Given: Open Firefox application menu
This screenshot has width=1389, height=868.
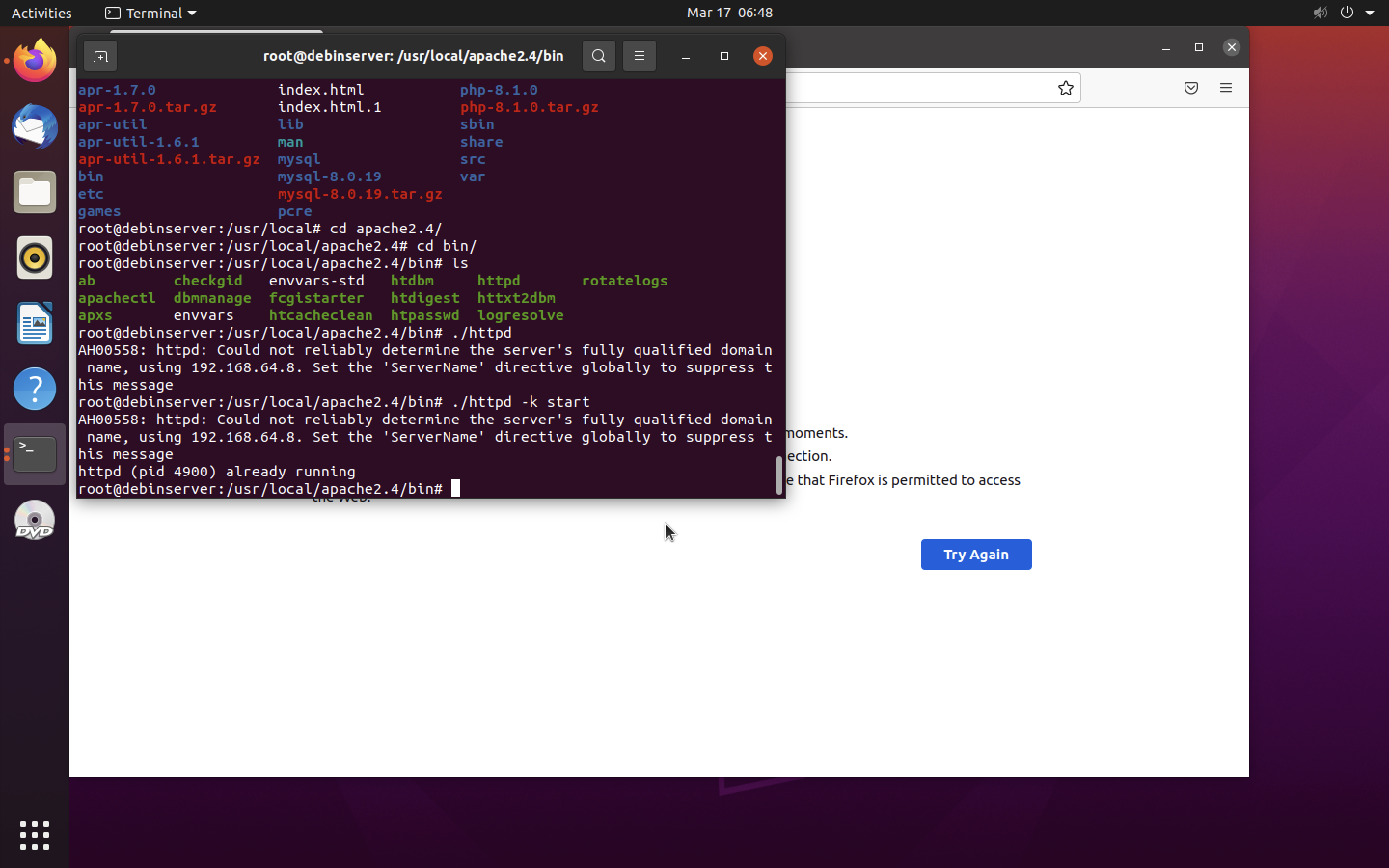Looking at the screenshot, I should click(1226, 88).
